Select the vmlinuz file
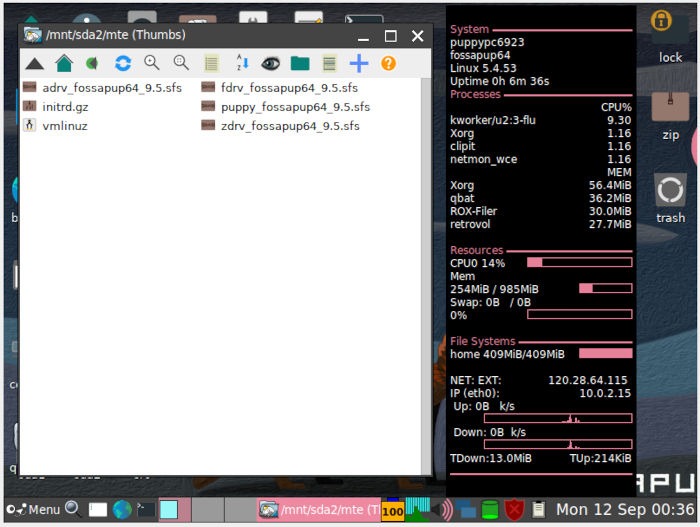Viewport: 700px width, 527px height. point(55,126)
